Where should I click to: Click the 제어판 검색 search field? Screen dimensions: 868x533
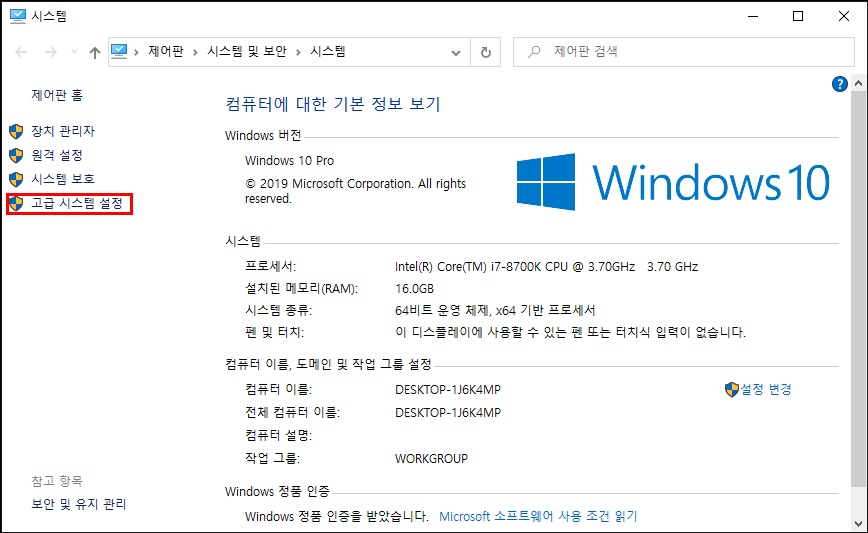(684, 52)
